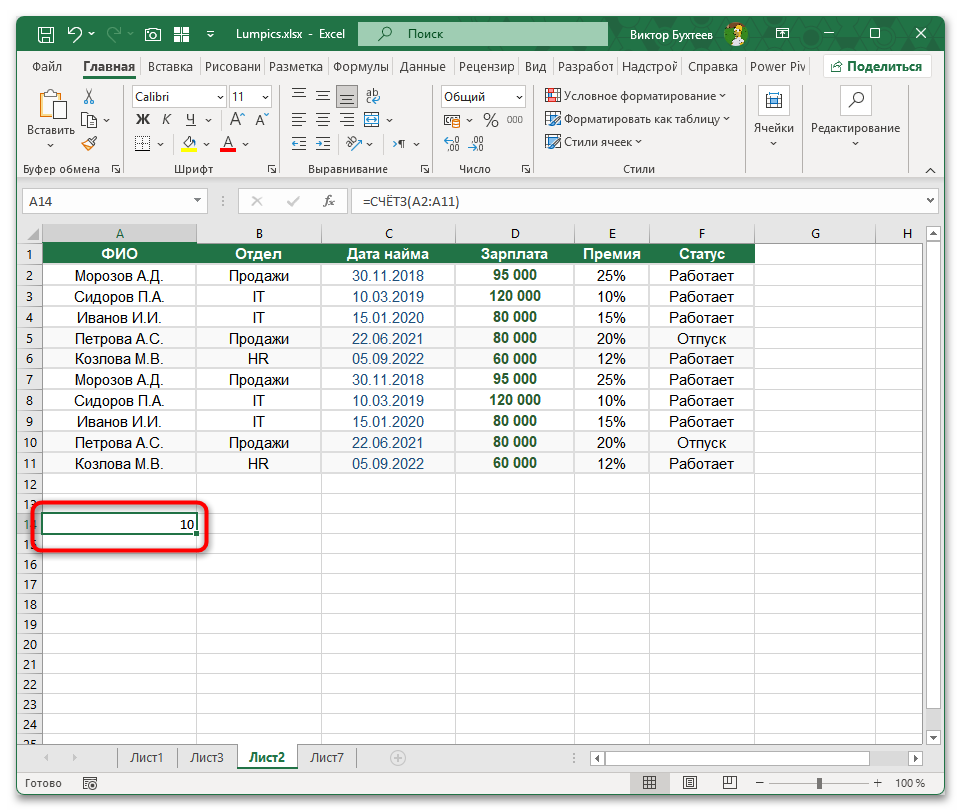Click the Cut scissors icon
961x811 pixels.
89,96
